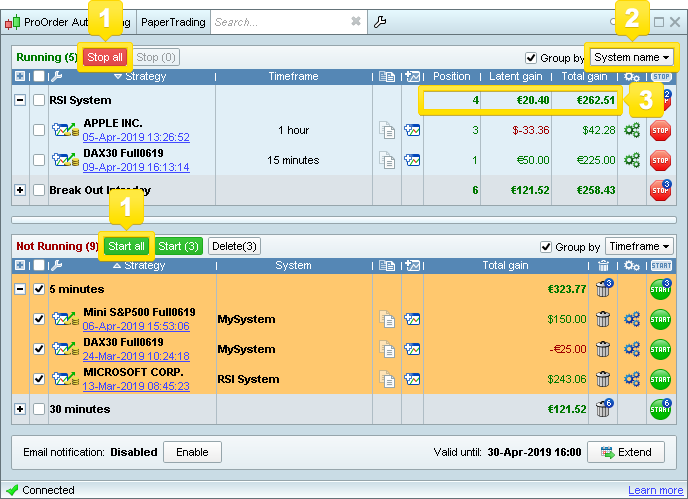Viewport: 688px width, 499px height.
Task: Open the System name group-by dropdown
Action: point(632,57)
